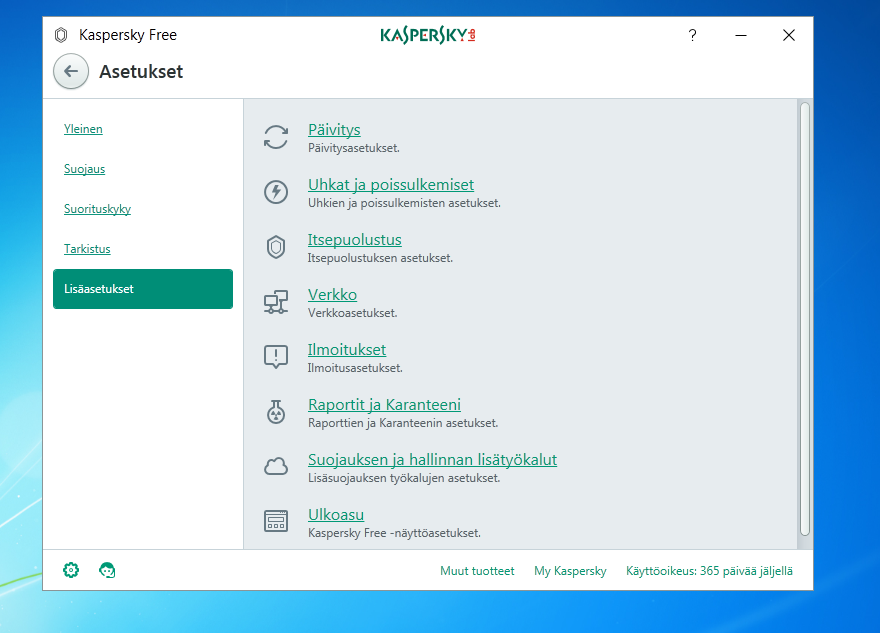Viewport: 880px width, 633px height.
Task: Click the text 'Verkkoasetukset.'
Action: 352,313
